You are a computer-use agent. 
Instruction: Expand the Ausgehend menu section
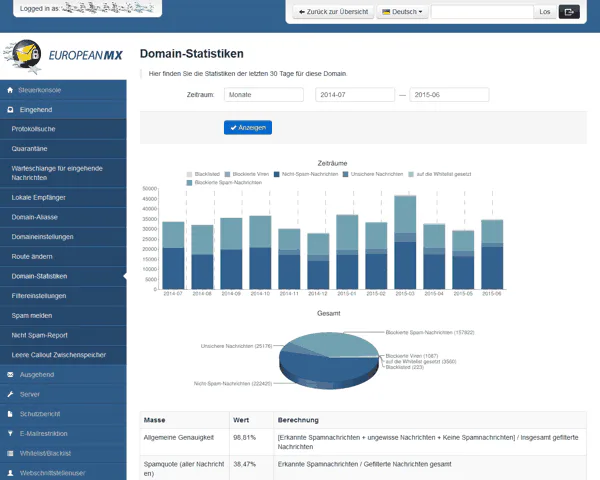63,375
